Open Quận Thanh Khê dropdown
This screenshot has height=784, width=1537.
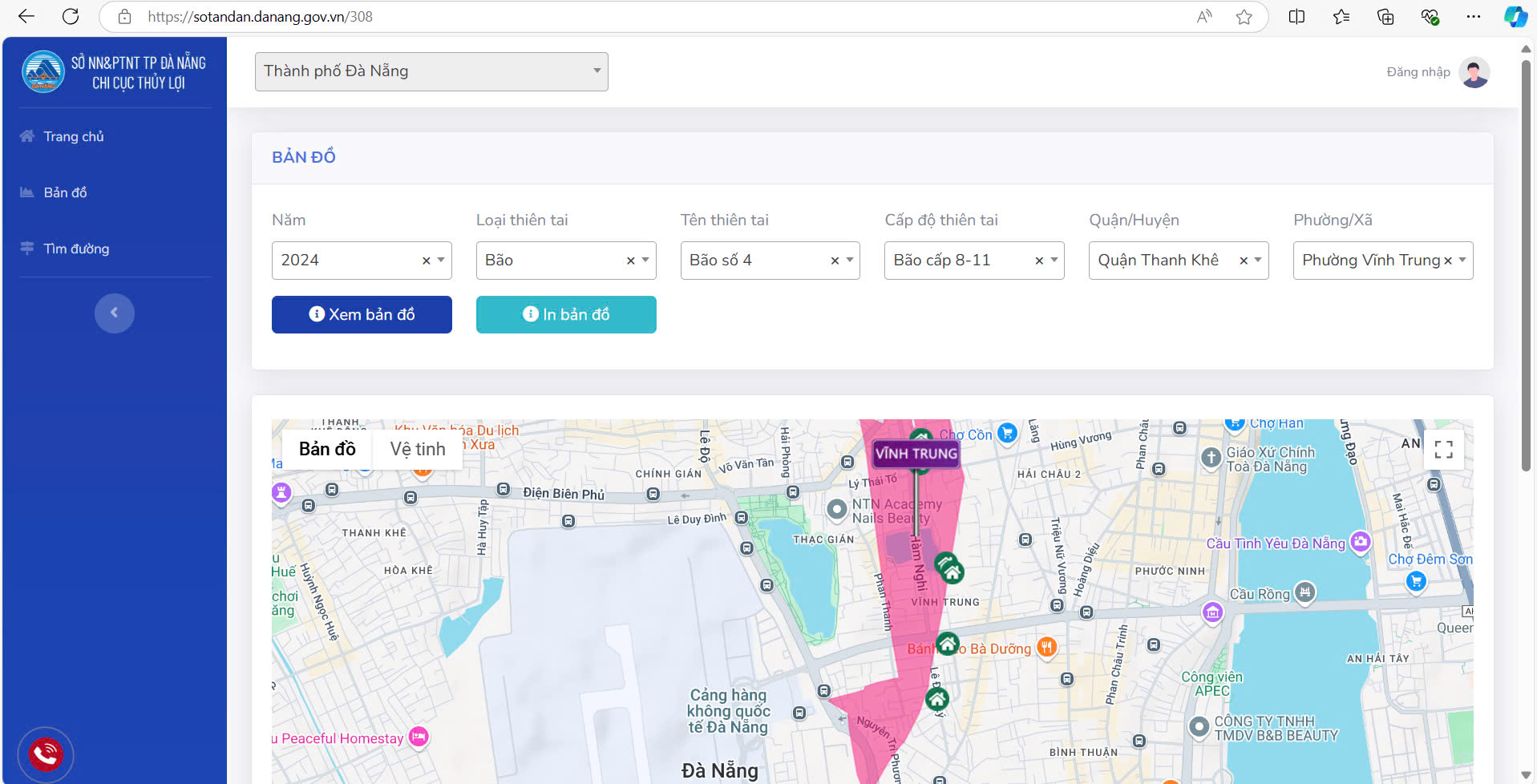tap(1179, 261)
